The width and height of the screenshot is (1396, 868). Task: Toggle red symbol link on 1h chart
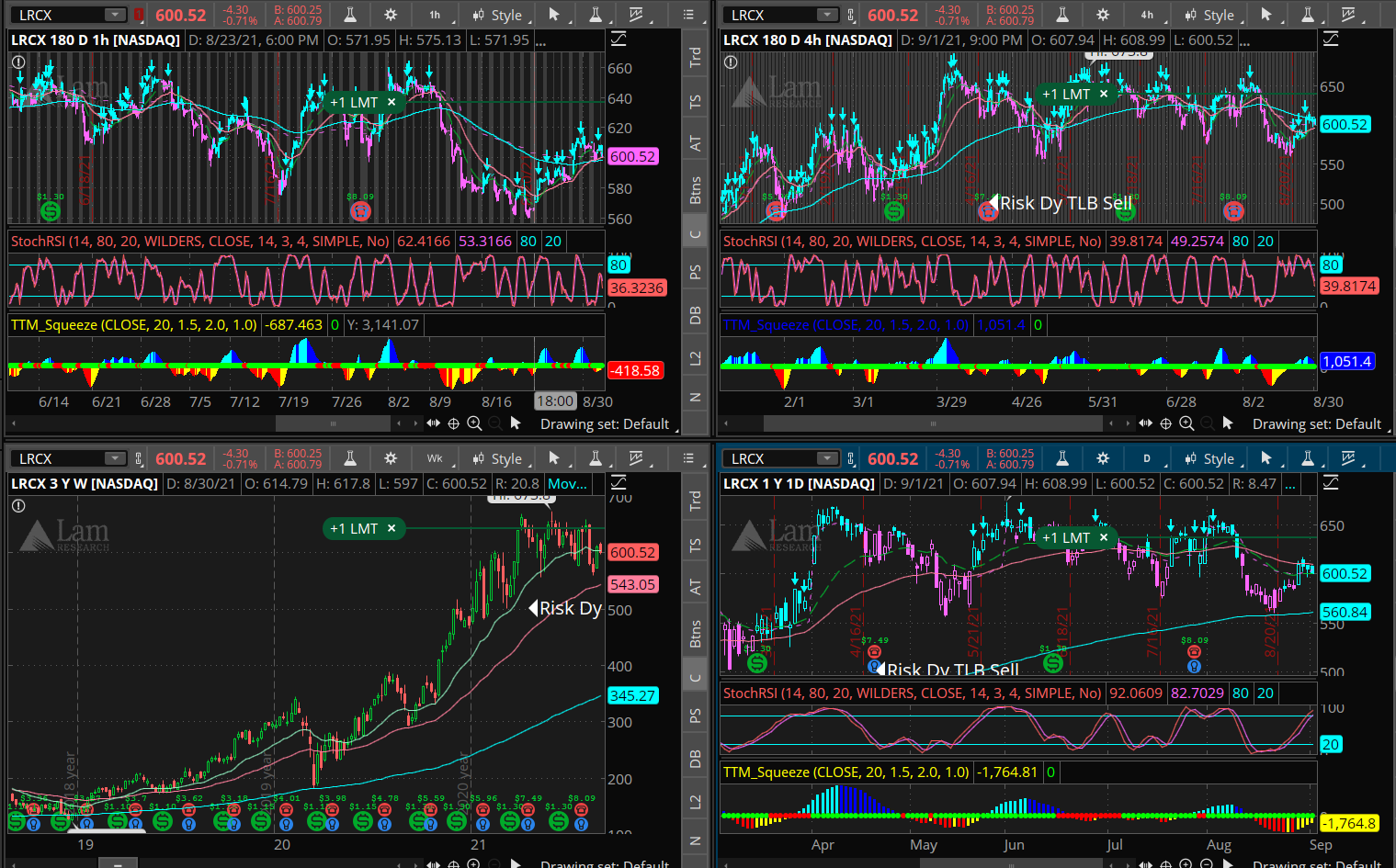click(139, 15)
